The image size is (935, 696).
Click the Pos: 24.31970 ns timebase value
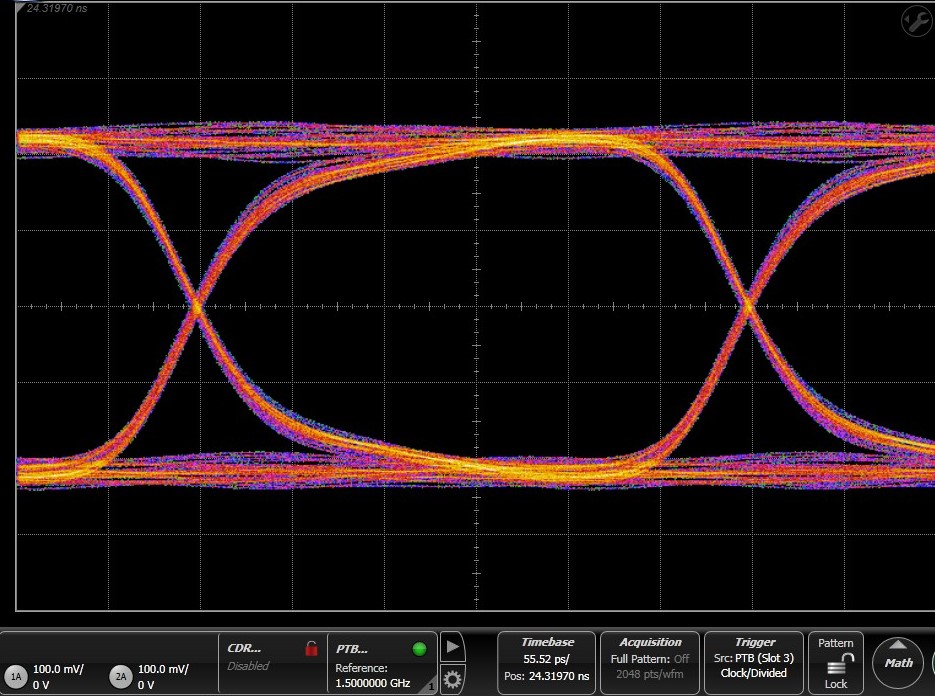[x=547, y=677]
